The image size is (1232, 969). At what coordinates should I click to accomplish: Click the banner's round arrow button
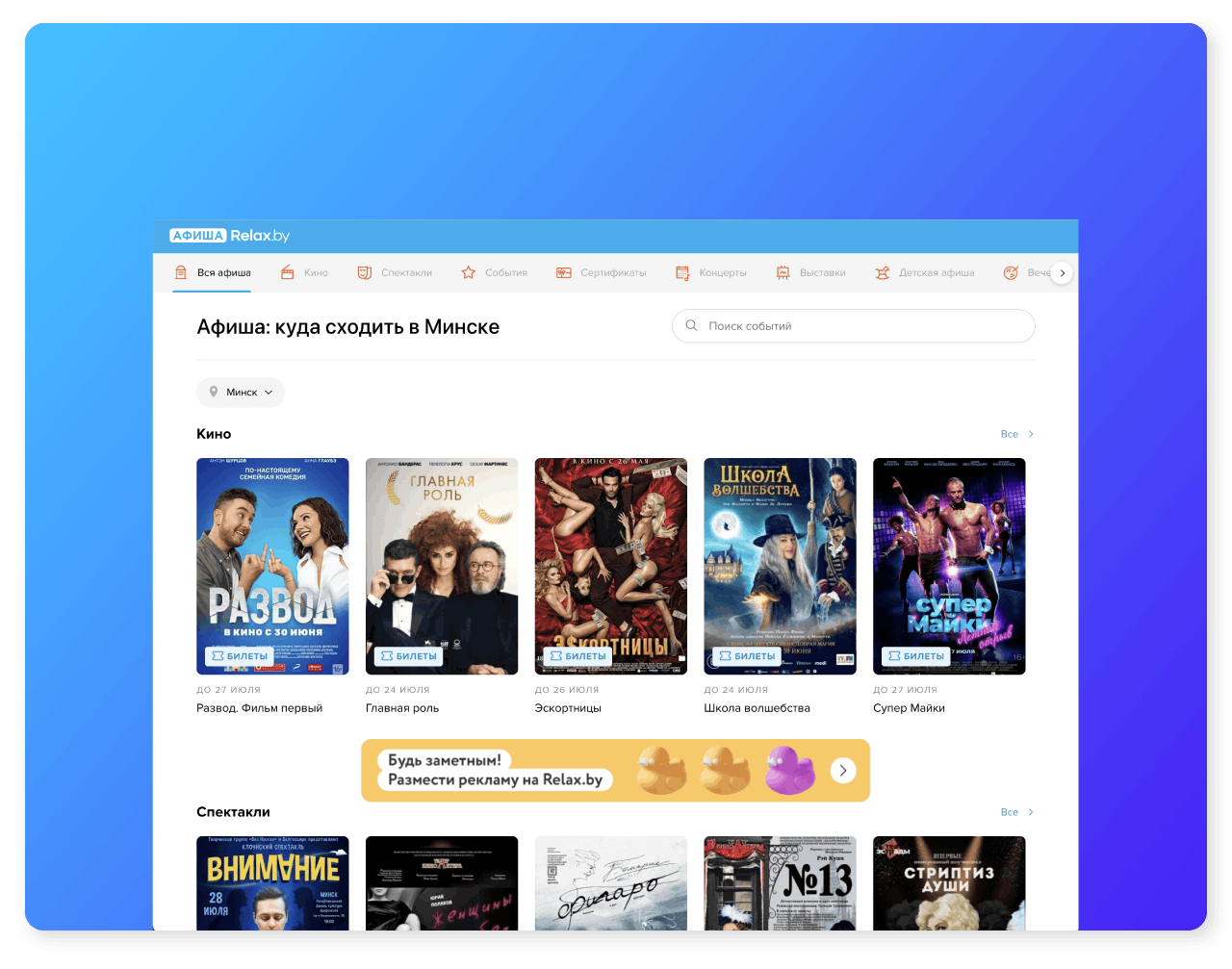843,770
